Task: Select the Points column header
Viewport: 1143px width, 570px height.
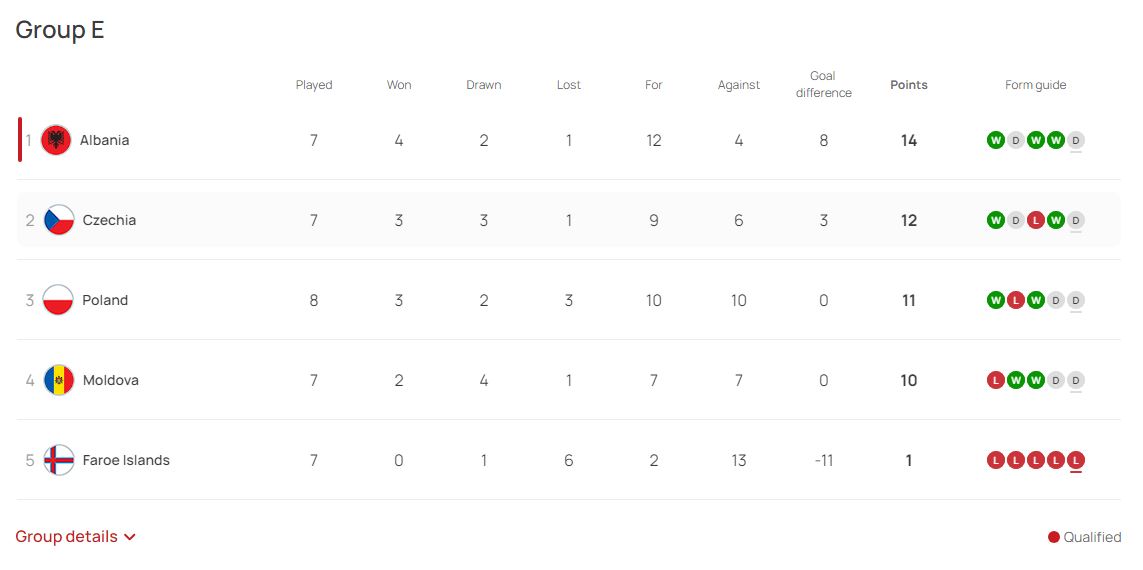Action: click(x=908, y=85)
